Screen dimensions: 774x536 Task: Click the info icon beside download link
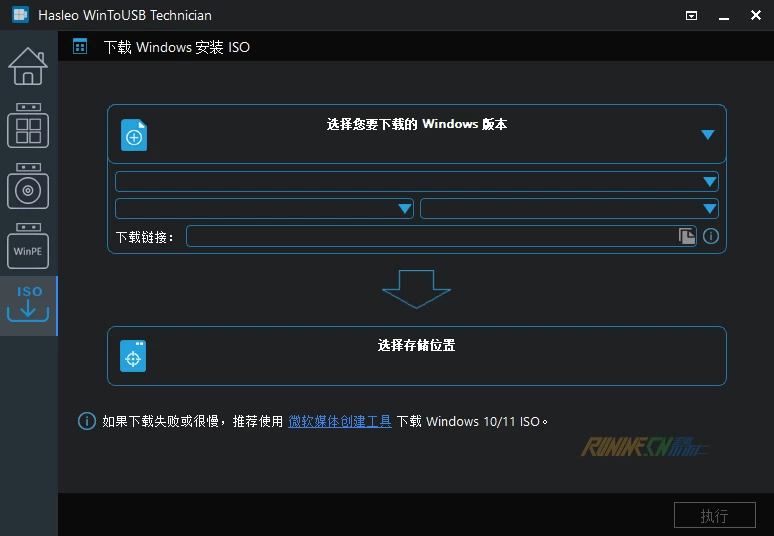711,236
